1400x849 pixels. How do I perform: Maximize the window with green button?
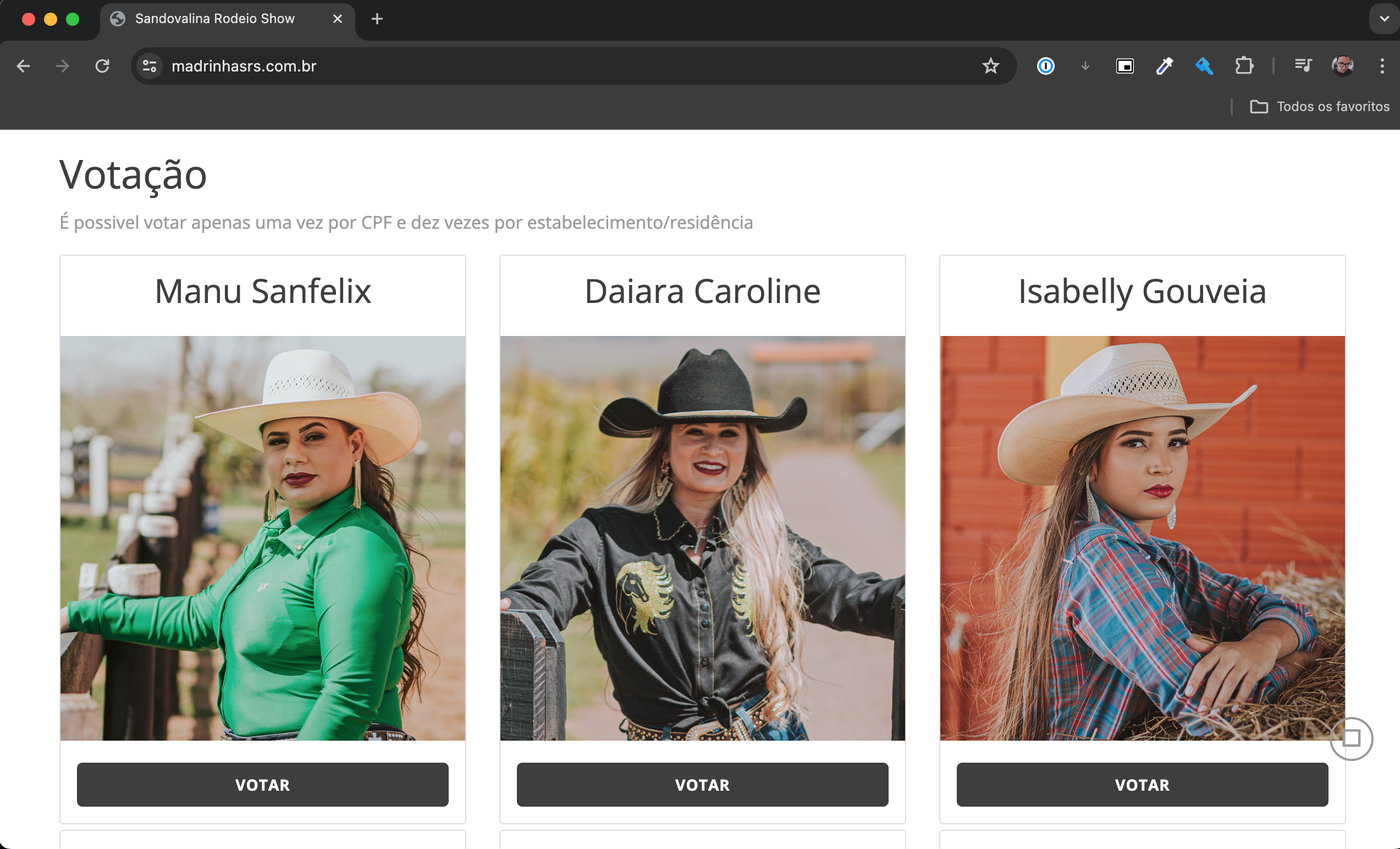click(73, 19)
